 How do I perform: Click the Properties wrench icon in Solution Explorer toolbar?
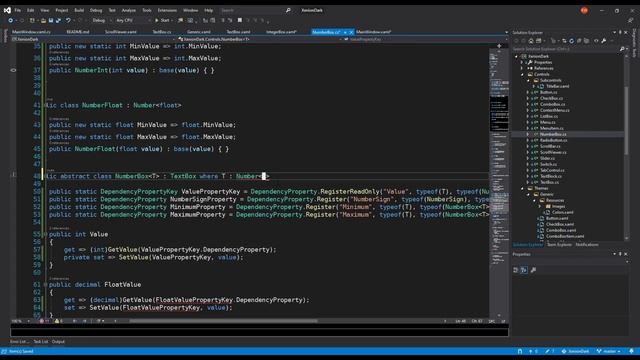point(604,41)
